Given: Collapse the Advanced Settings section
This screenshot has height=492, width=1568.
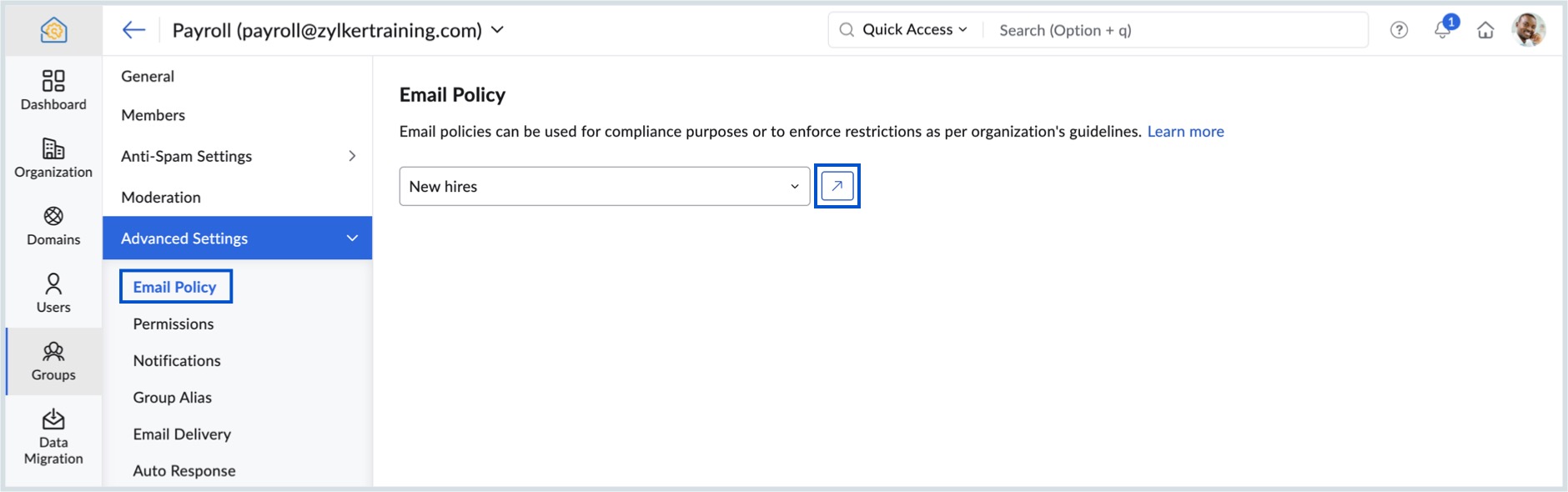Looking at the screenshot, I should pyautogui.click(x=352, y=238).
